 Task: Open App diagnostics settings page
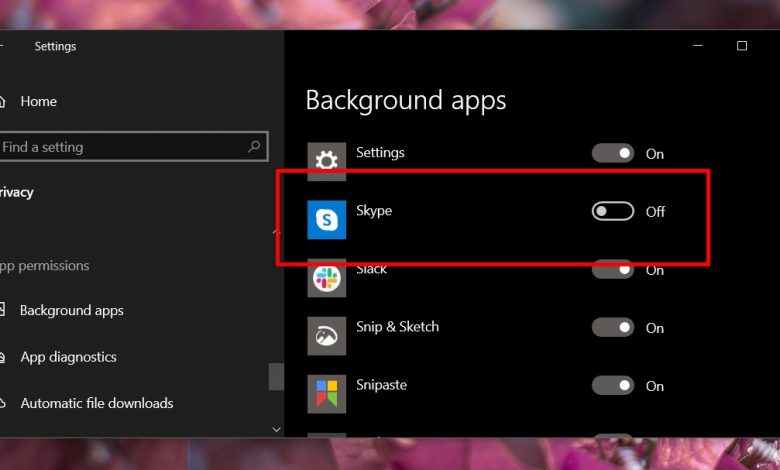69,357
